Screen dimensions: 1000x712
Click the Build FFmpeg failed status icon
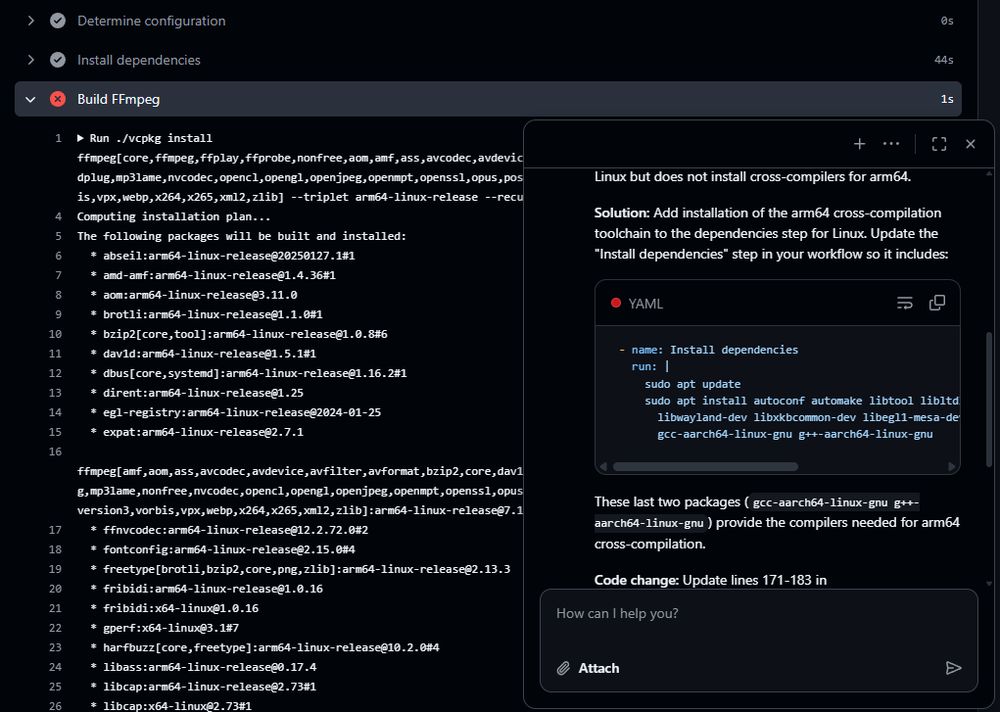click(x=57, y=99)
